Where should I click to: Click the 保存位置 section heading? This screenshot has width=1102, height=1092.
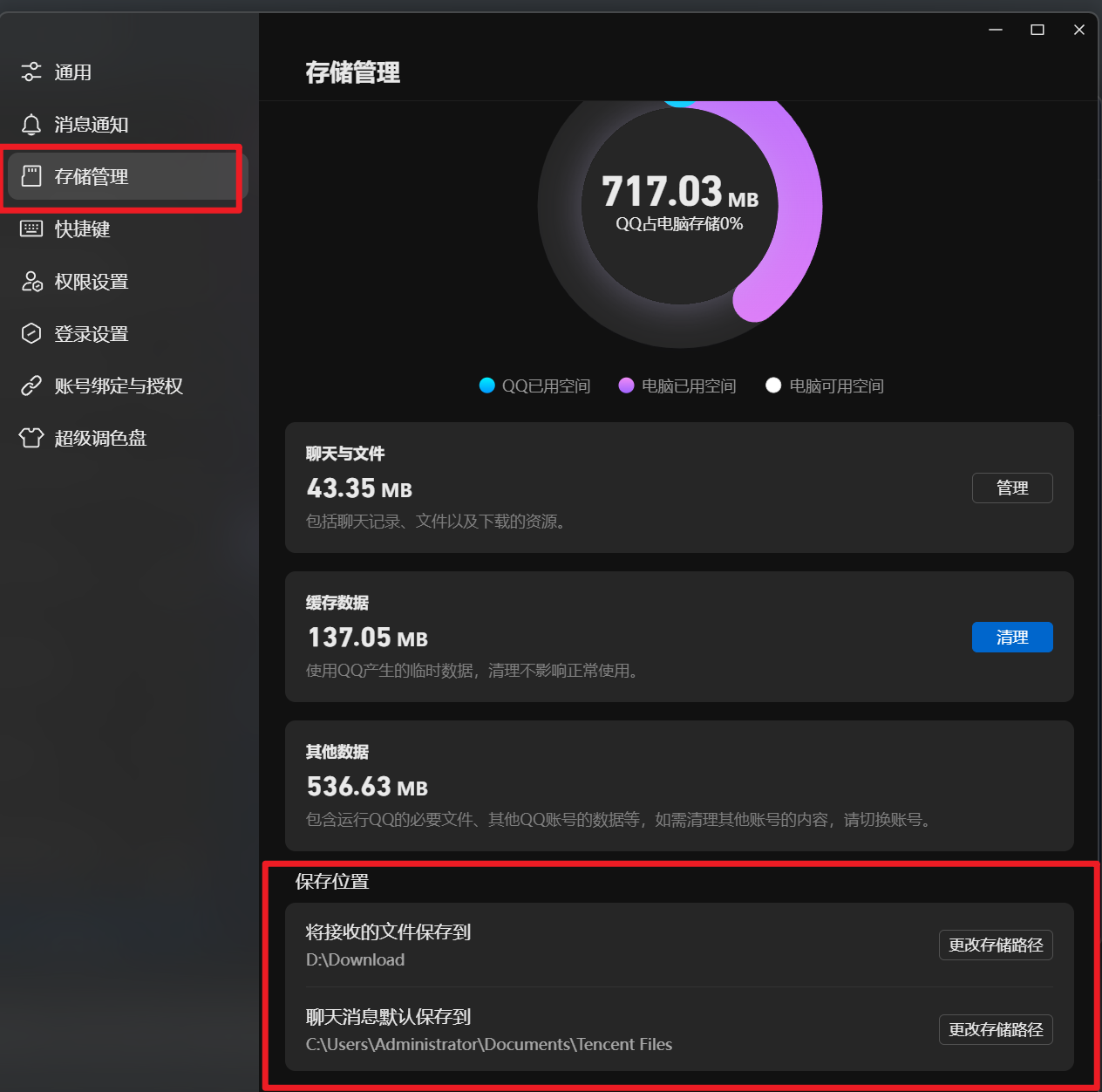[x=332, y=882]
